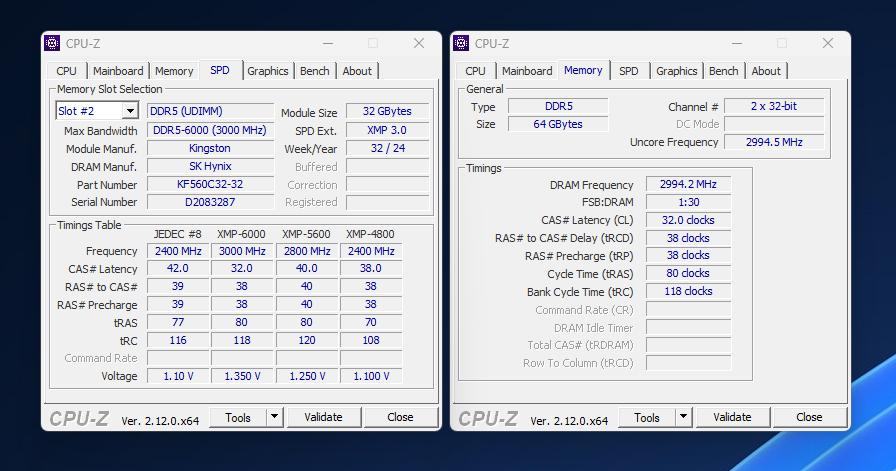The height and width of the screenshot is (471, 896).
Task: Close the left CPU-Z window via X
Action: 419,43
